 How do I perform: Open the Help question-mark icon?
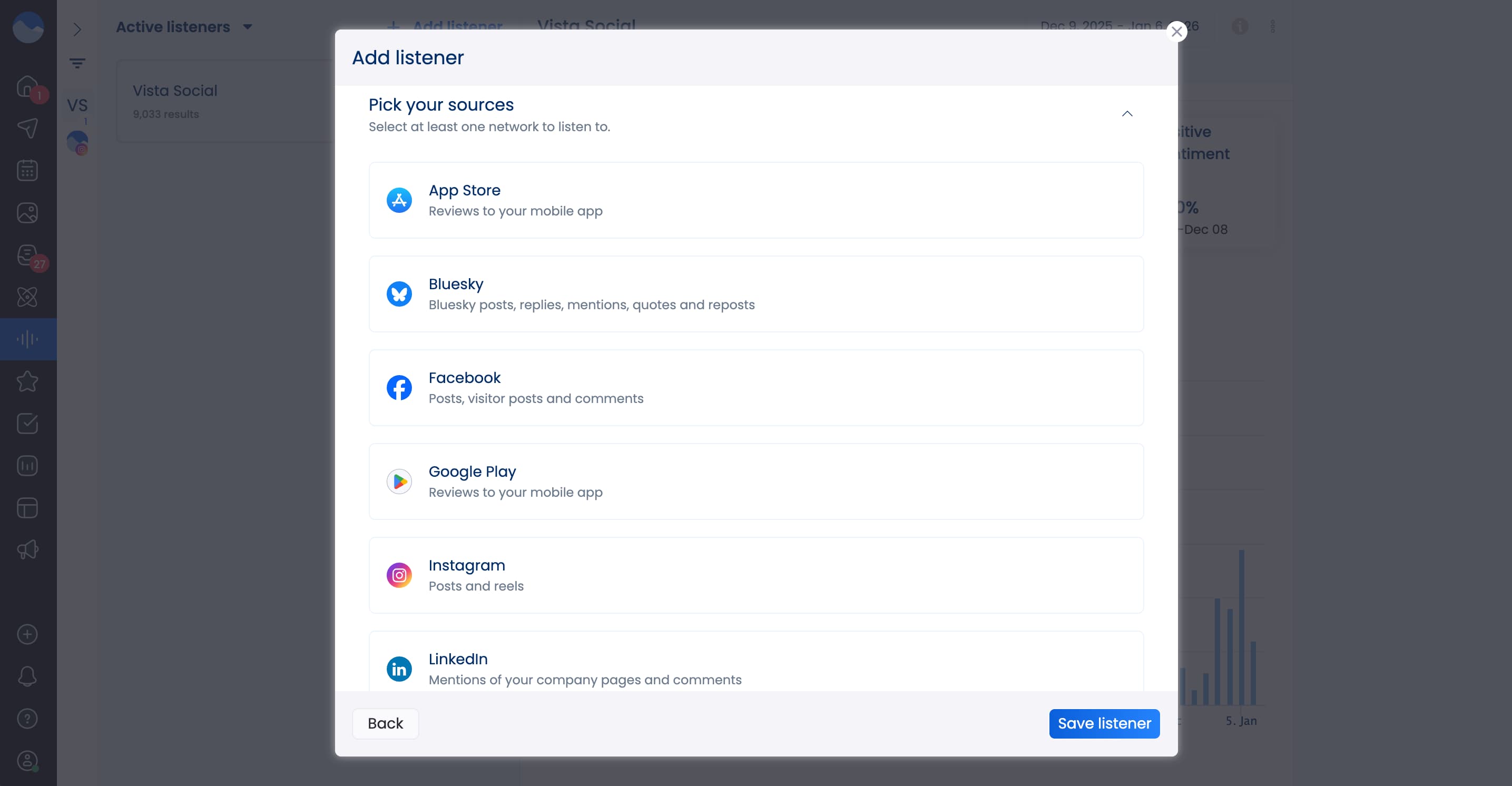point(27,718)
